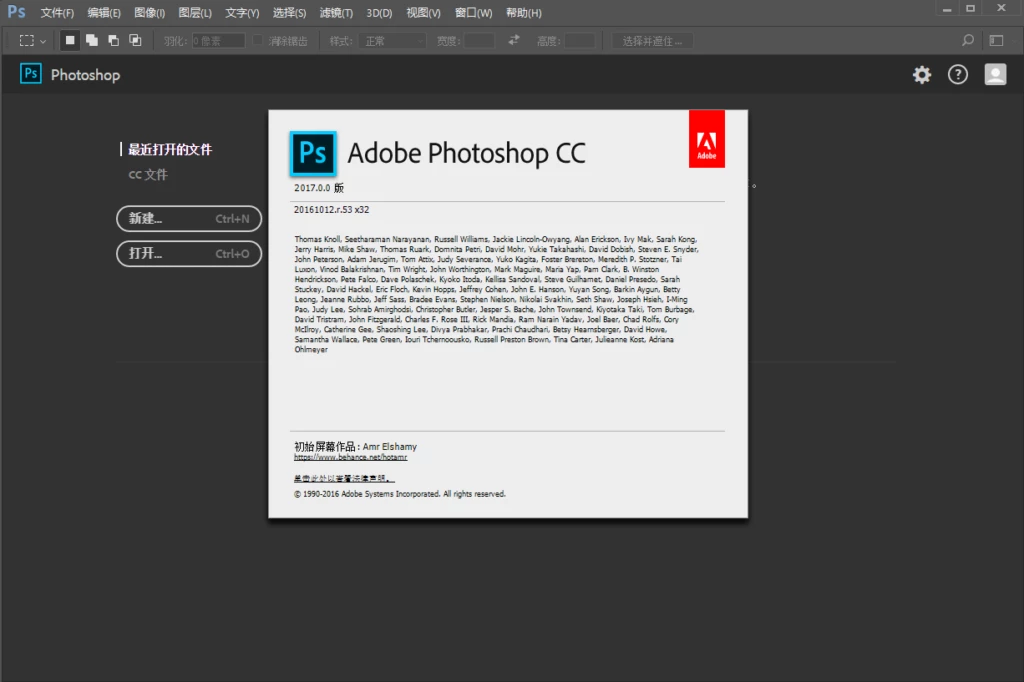Open the 样式 style dropdown
The width and height of the screenshot is (1024, 682).
click(392, 41)
